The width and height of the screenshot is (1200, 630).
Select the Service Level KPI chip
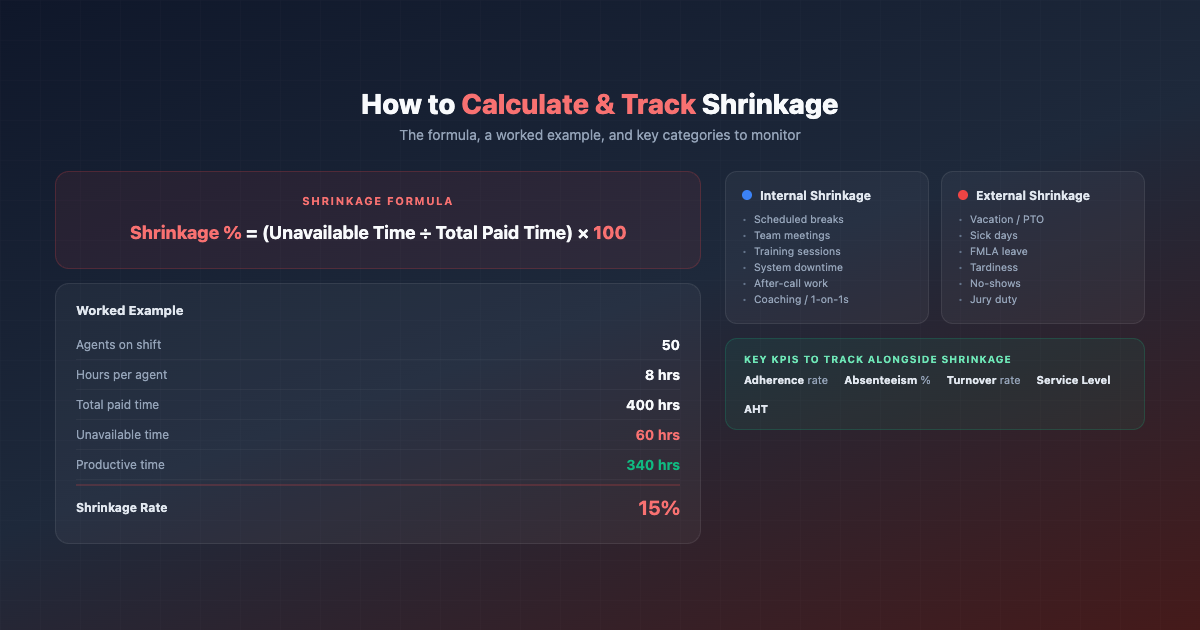1073,380
